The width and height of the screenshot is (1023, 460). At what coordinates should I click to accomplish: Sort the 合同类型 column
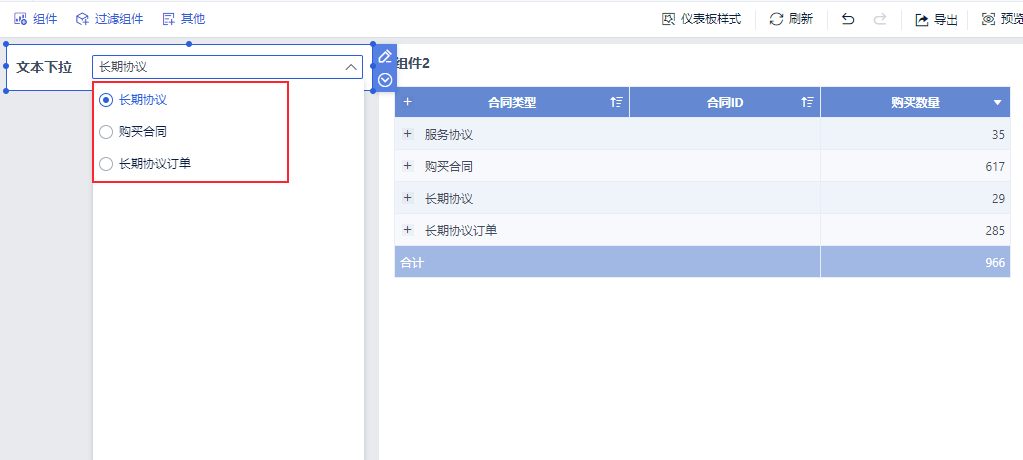(x=616, y=102)
